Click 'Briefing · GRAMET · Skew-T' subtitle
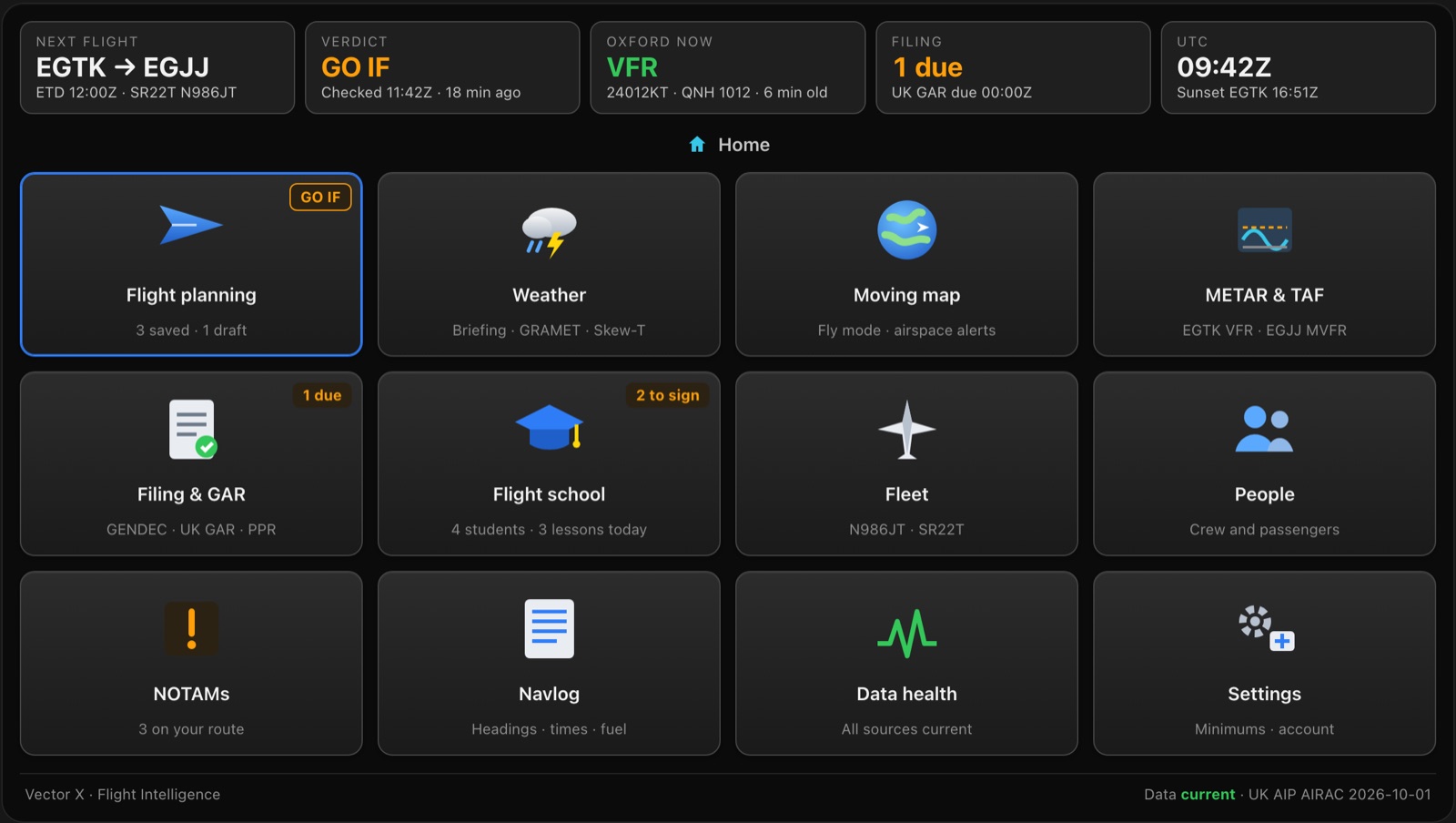 click(x=549, y=330)
